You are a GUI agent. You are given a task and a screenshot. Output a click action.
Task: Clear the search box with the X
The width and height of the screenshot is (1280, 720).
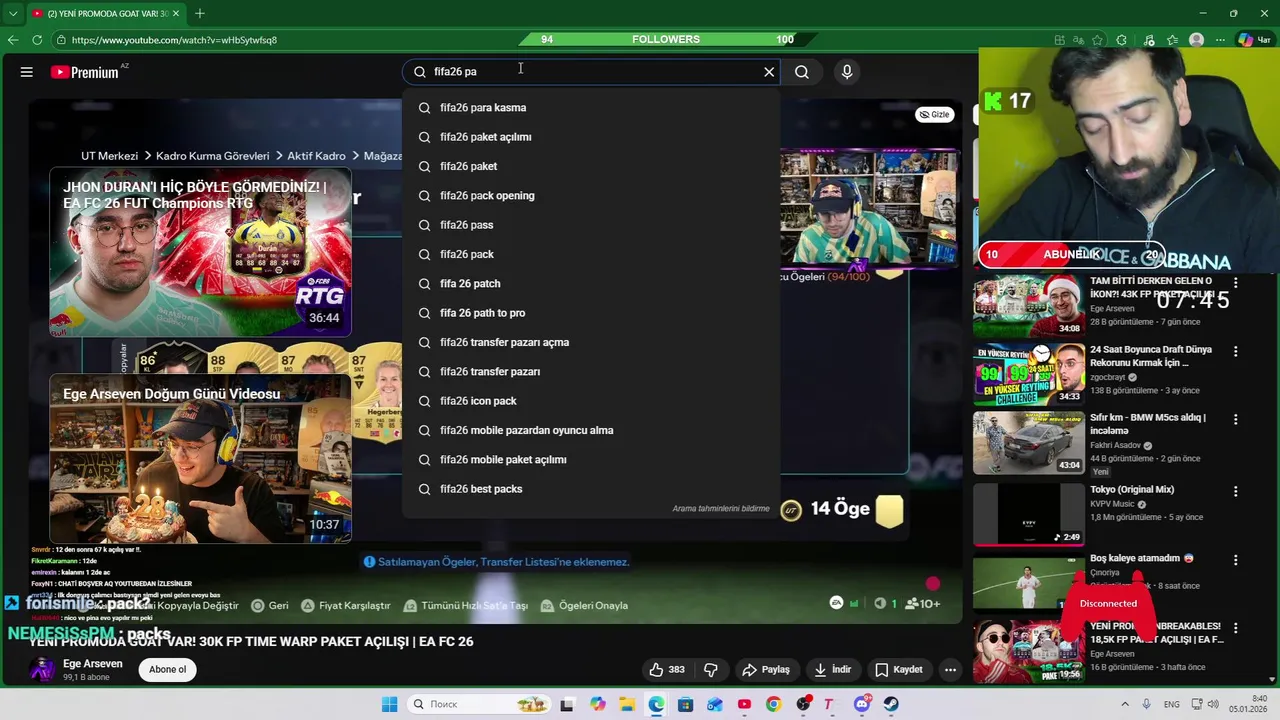769,72
